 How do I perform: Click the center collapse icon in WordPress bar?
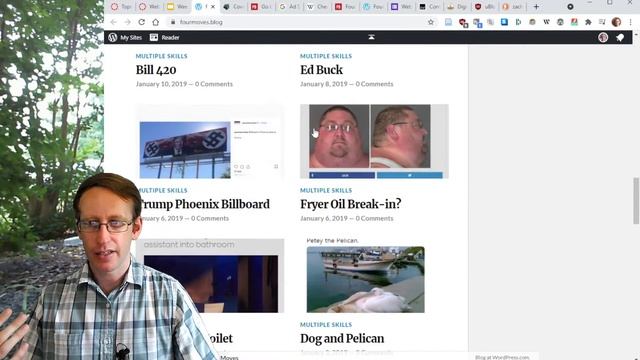point(371,37)
